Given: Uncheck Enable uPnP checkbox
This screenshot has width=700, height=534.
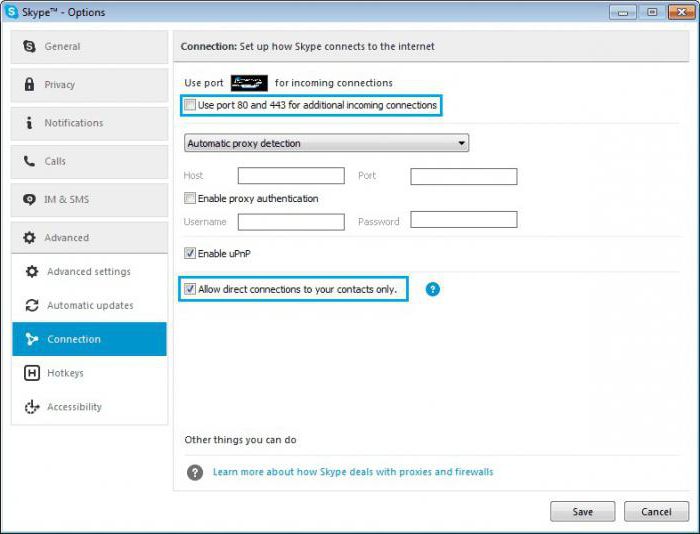Looking at the screenshot, I should [190, 253].
